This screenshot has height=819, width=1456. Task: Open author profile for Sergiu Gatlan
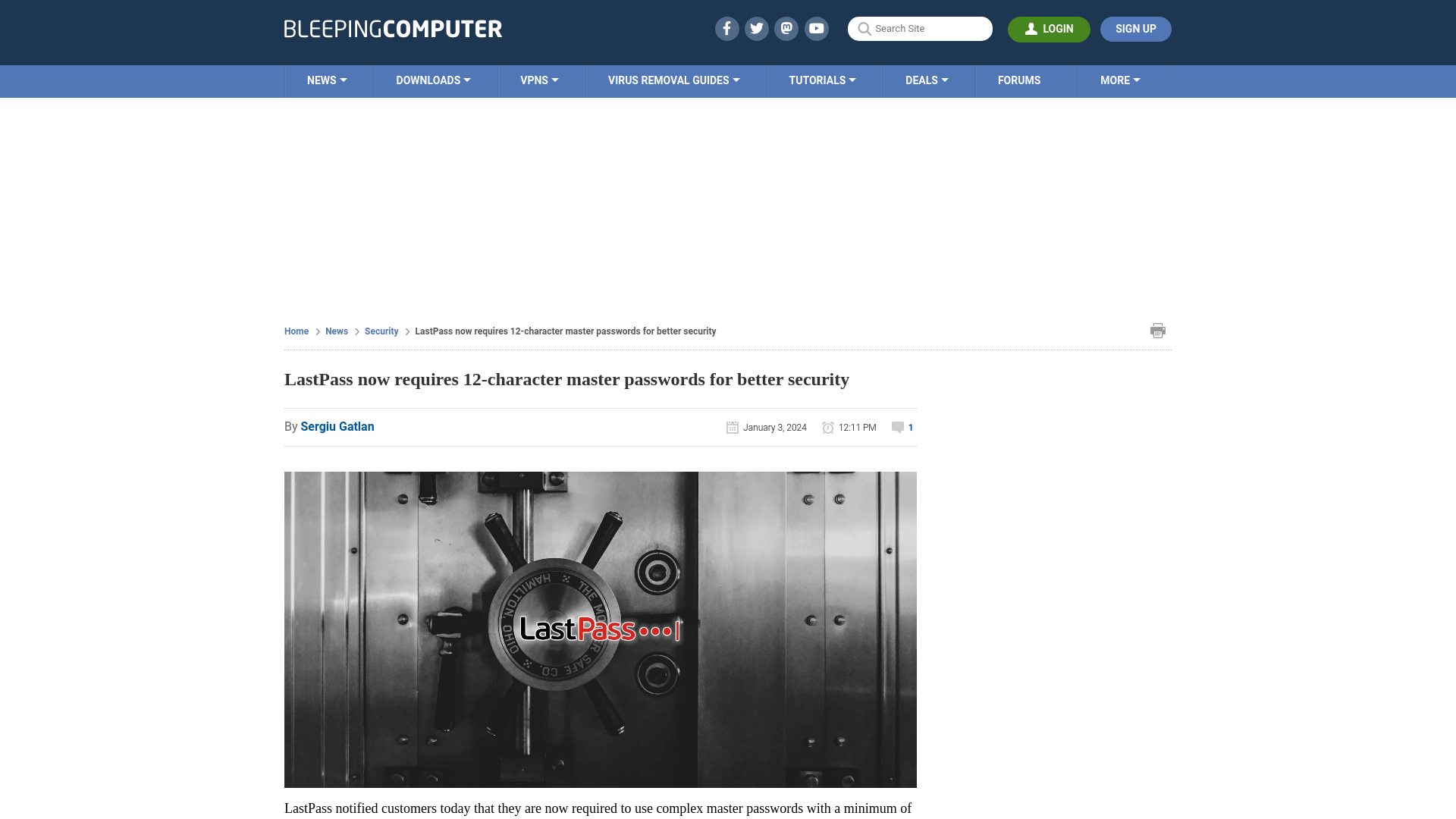[337, 426]
